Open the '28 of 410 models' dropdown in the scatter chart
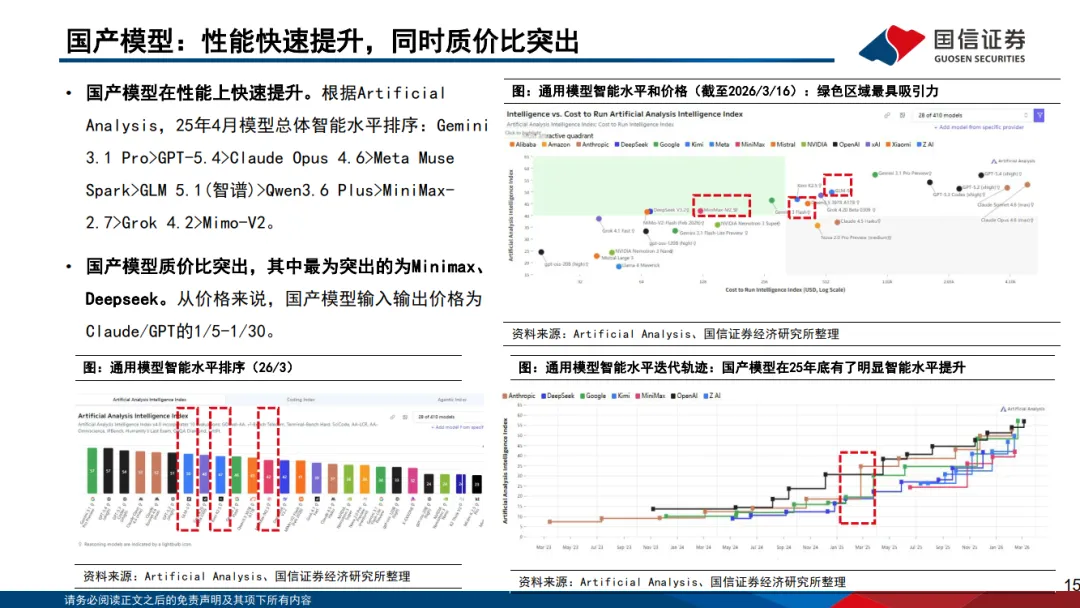Viewport: 1080px width, 608px height. [973, 115]
